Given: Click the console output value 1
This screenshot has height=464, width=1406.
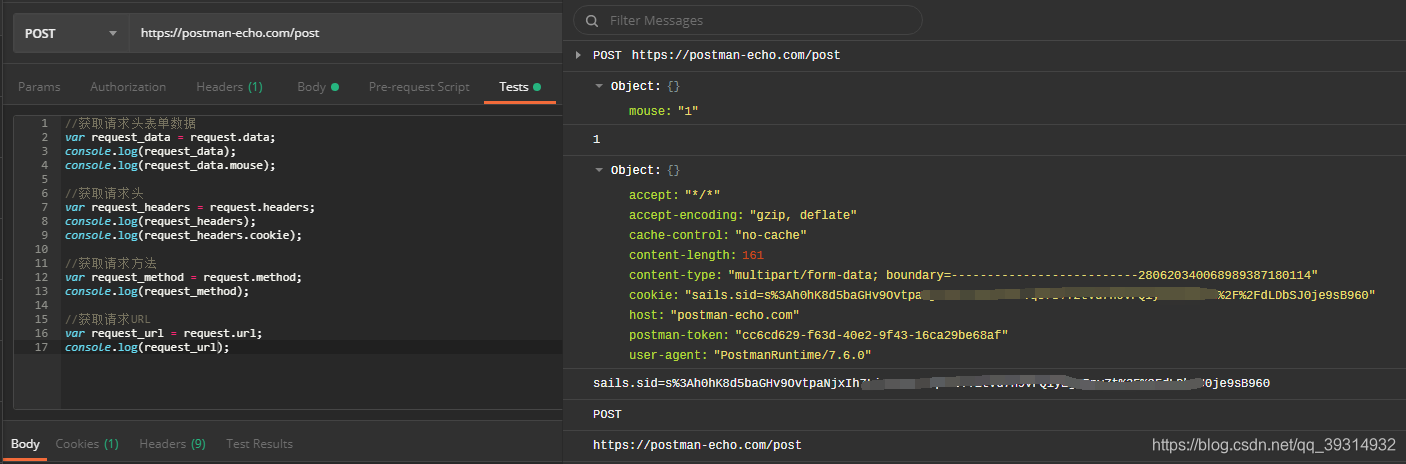Looking at the screenshot, I should [x=596, y=139].
